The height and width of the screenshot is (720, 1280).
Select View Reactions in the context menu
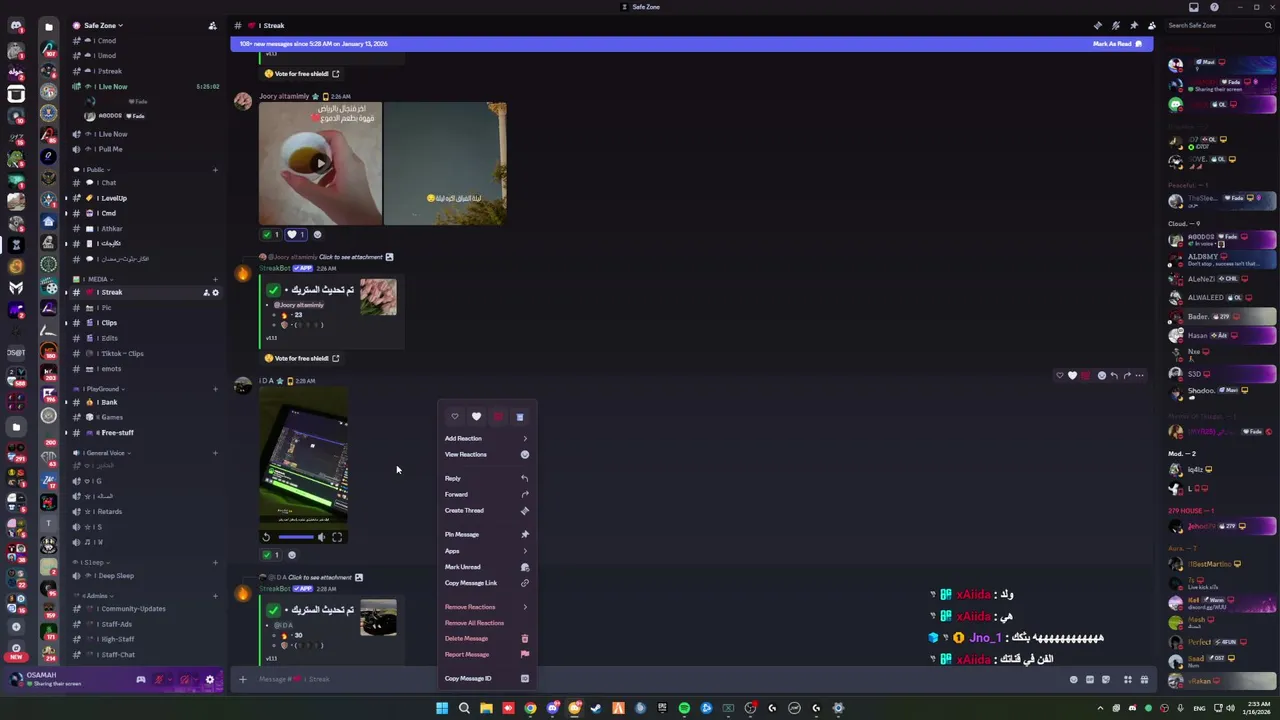[487, 454]
